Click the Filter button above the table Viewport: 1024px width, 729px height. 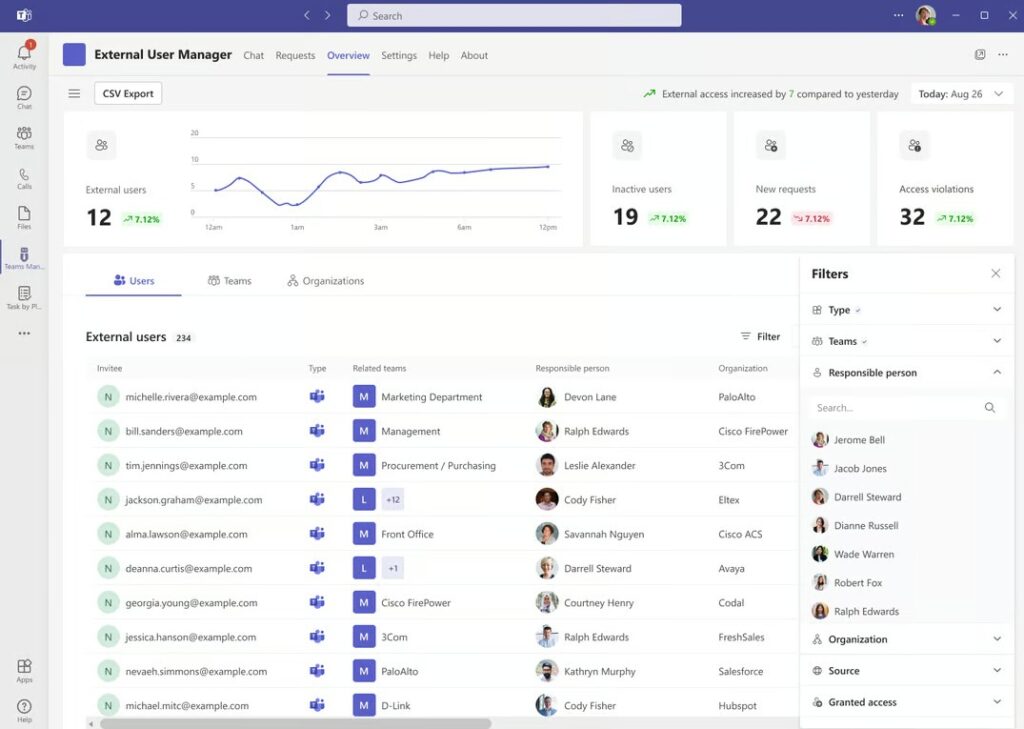[760, 337]
